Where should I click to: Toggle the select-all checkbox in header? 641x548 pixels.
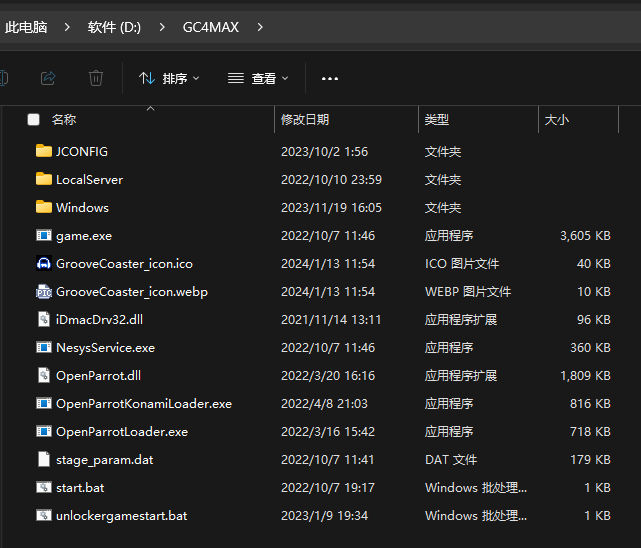coord(34,120)
